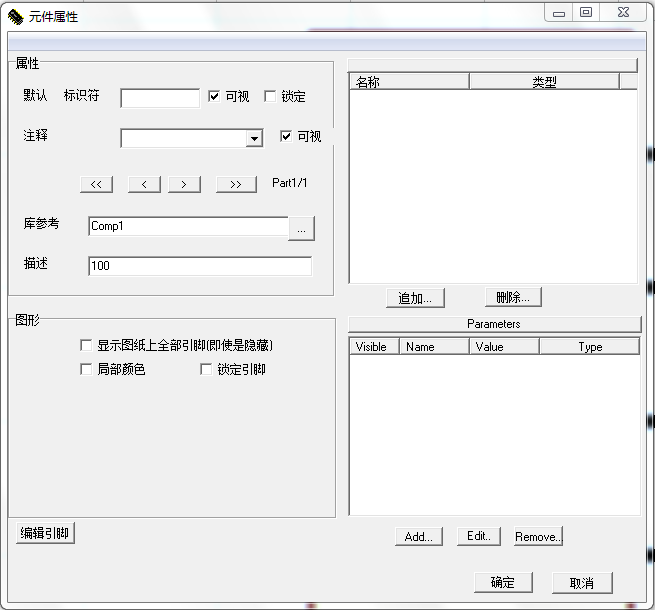
Task: Toggle 可视 checkbox next to 标识符
Action: pyautogui.click(x=214, y=97)
